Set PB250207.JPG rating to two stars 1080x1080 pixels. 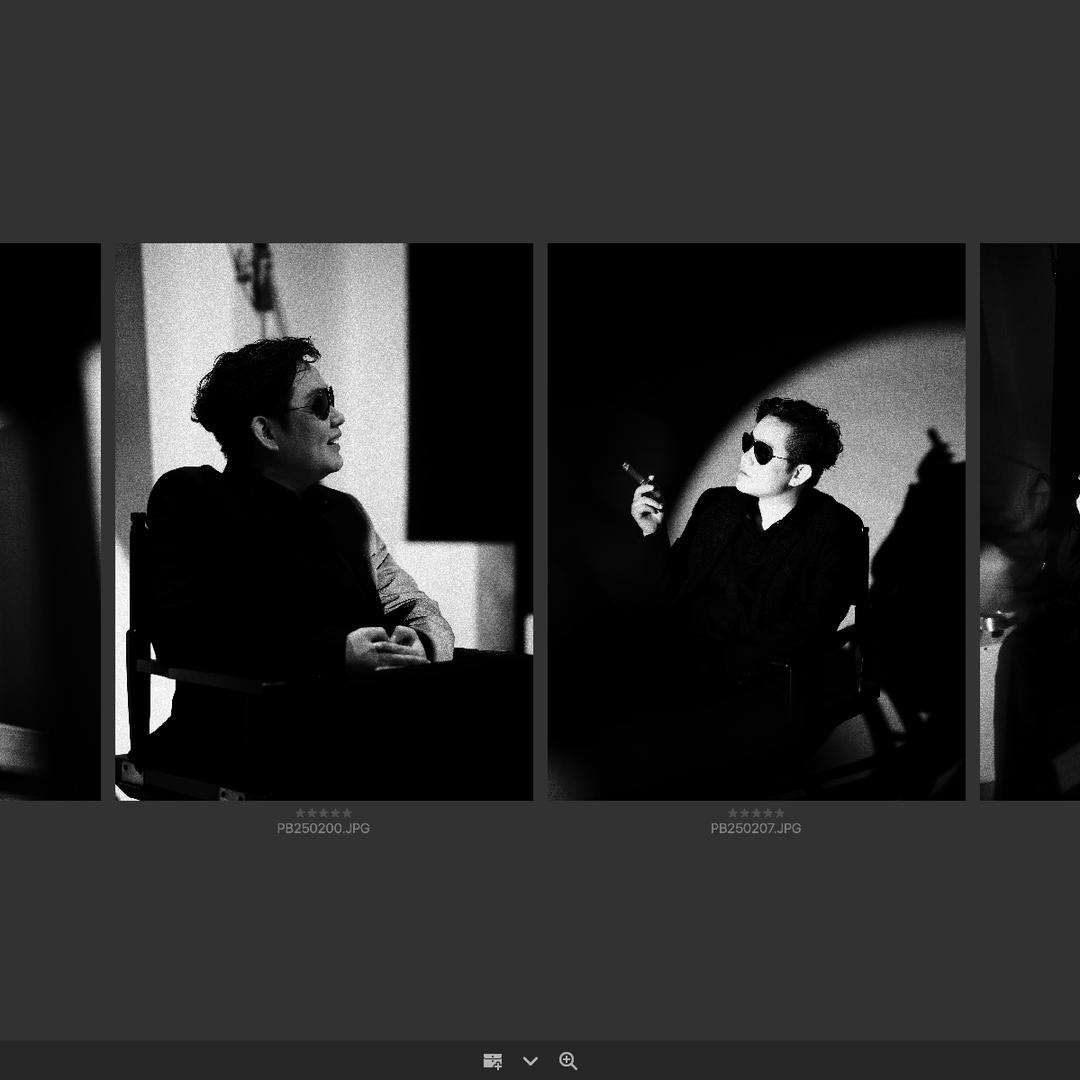click(745, 813)
